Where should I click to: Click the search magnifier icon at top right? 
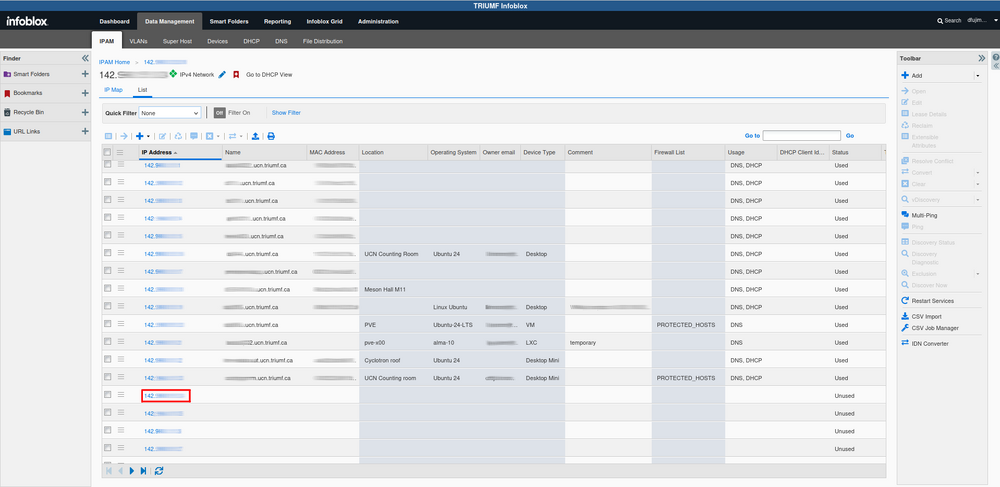[940, 21]
